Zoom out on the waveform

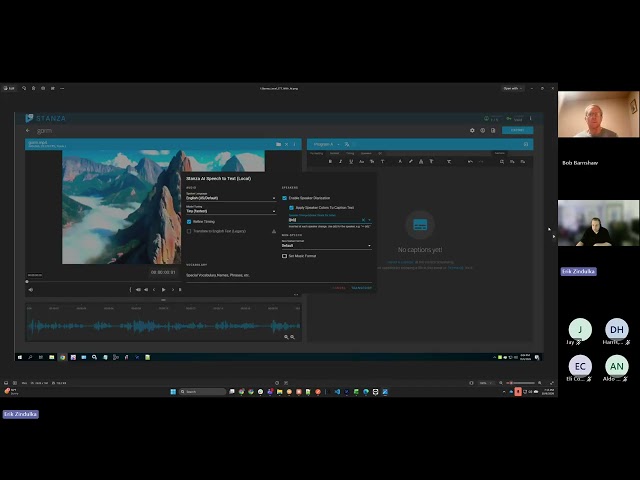click(293, 337)
